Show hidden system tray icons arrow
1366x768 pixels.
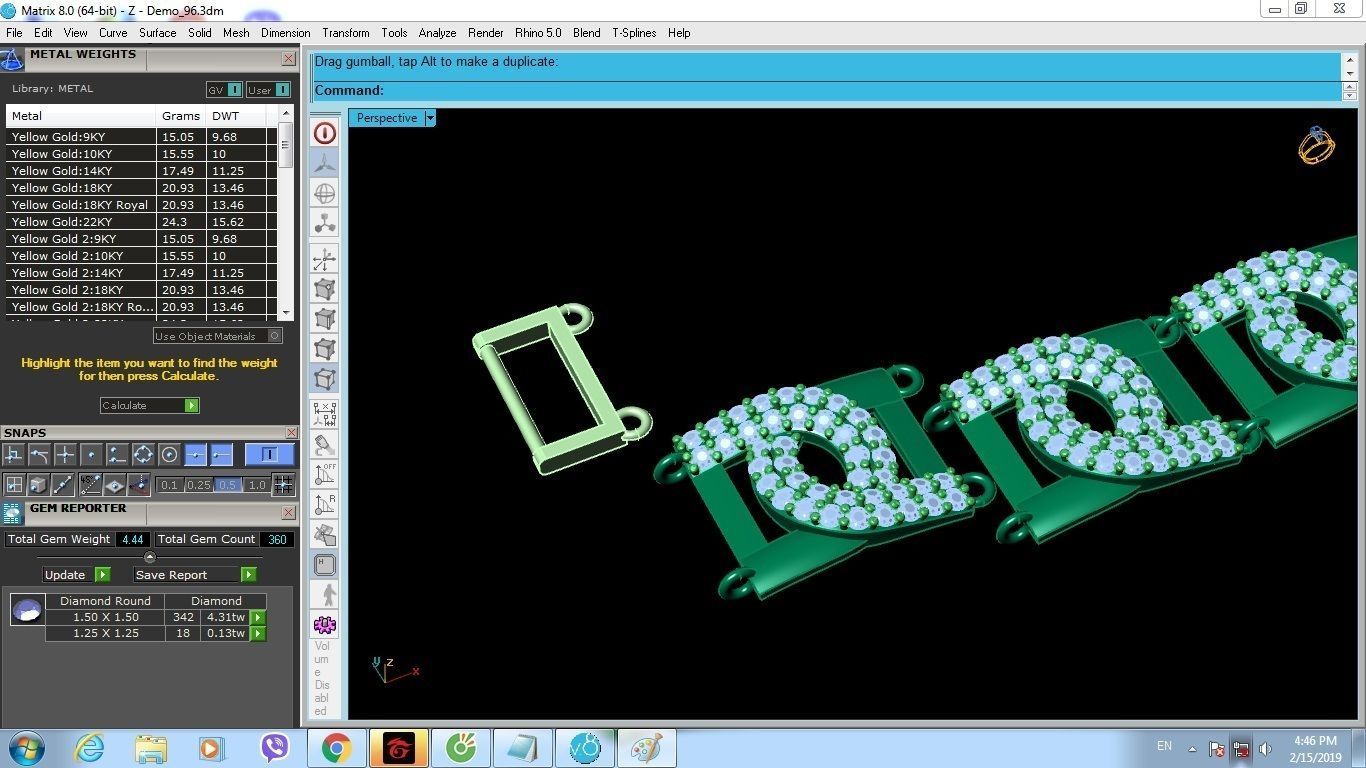coord(1192,748)
